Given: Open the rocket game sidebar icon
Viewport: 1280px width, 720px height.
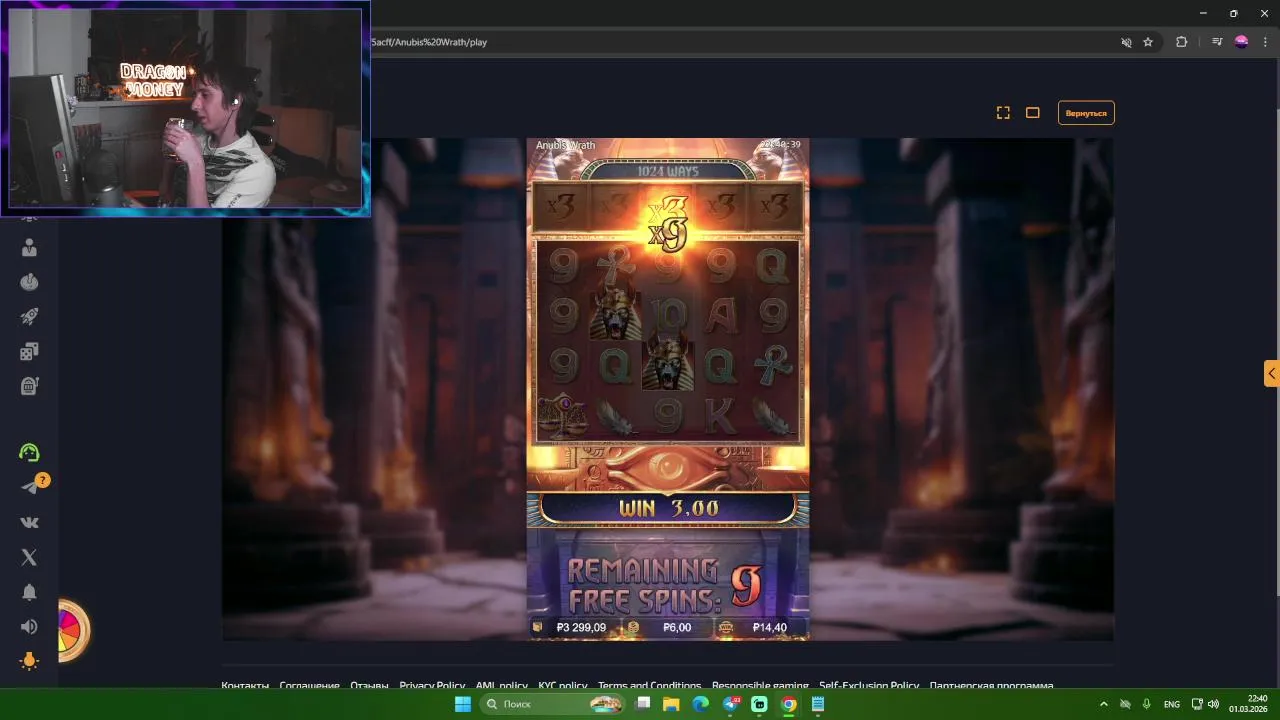Looking at the screenshot, I should [29, 316].
